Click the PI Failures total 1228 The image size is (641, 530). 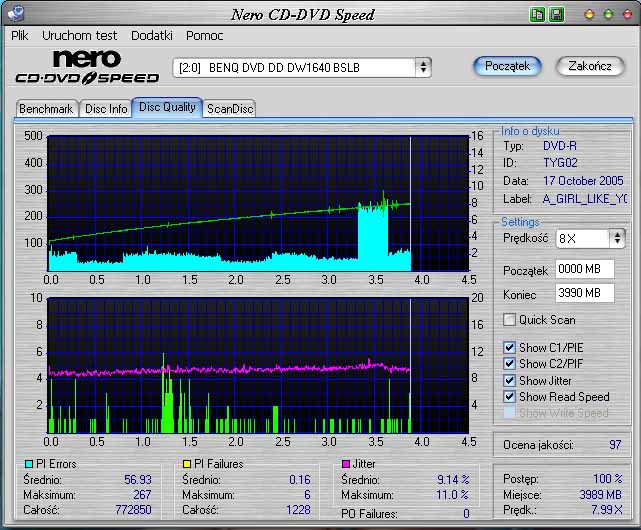click(298, 510)
